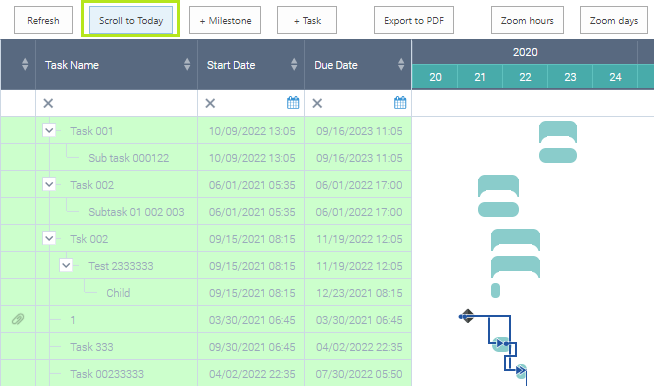Click Zoom days button
The height and width of the screenshot is (386, 654).
tap(614, 20)
